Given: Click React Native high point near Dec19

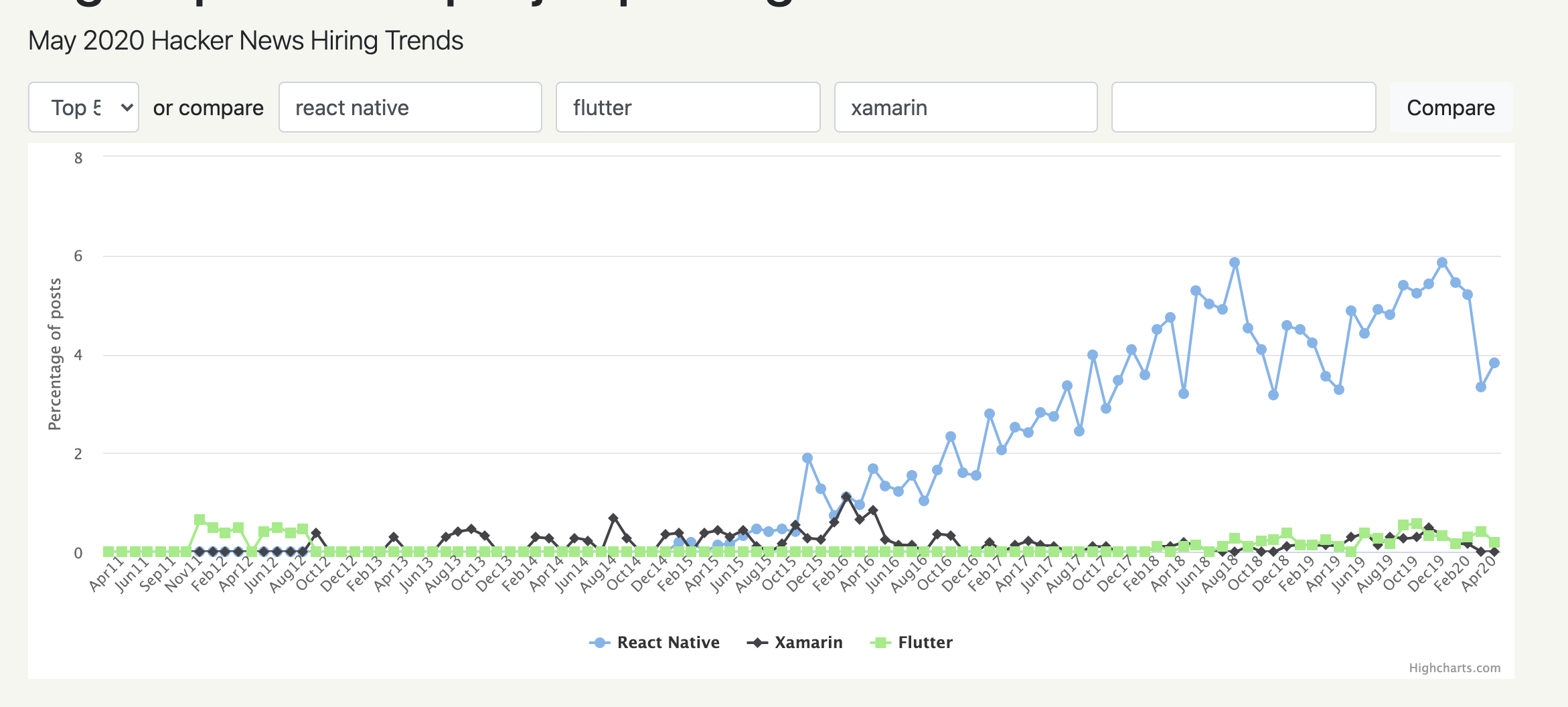Looking at the screenshot, I should [1442, 262].
